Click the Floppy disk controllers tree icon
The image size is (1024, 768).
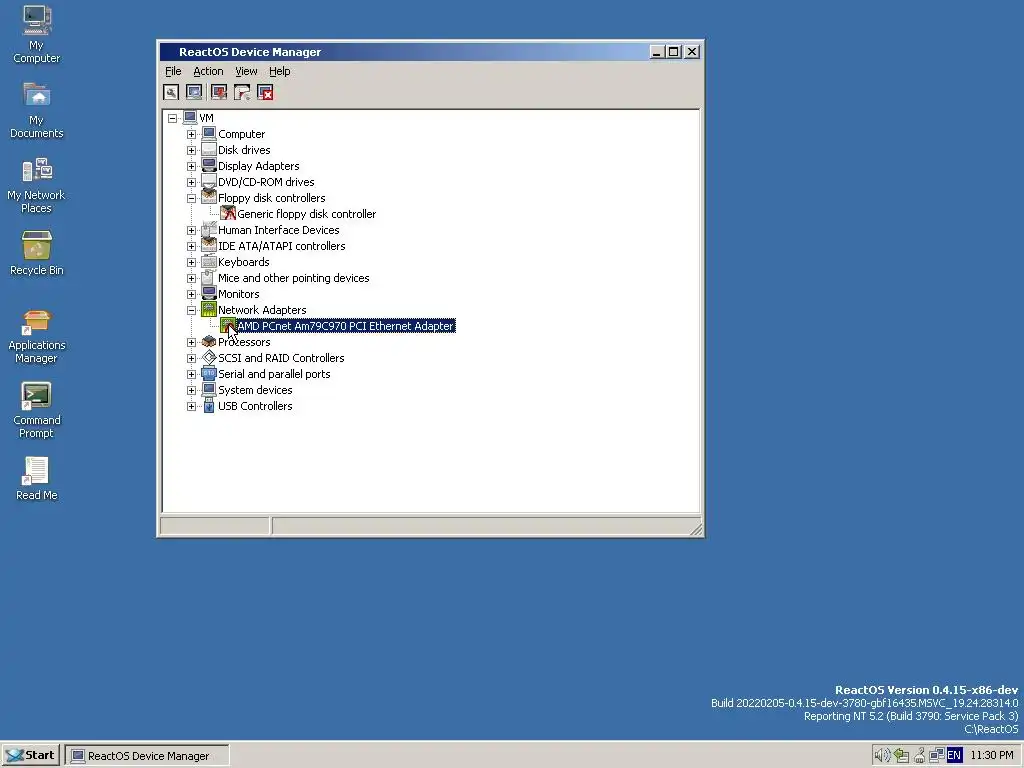209,197
